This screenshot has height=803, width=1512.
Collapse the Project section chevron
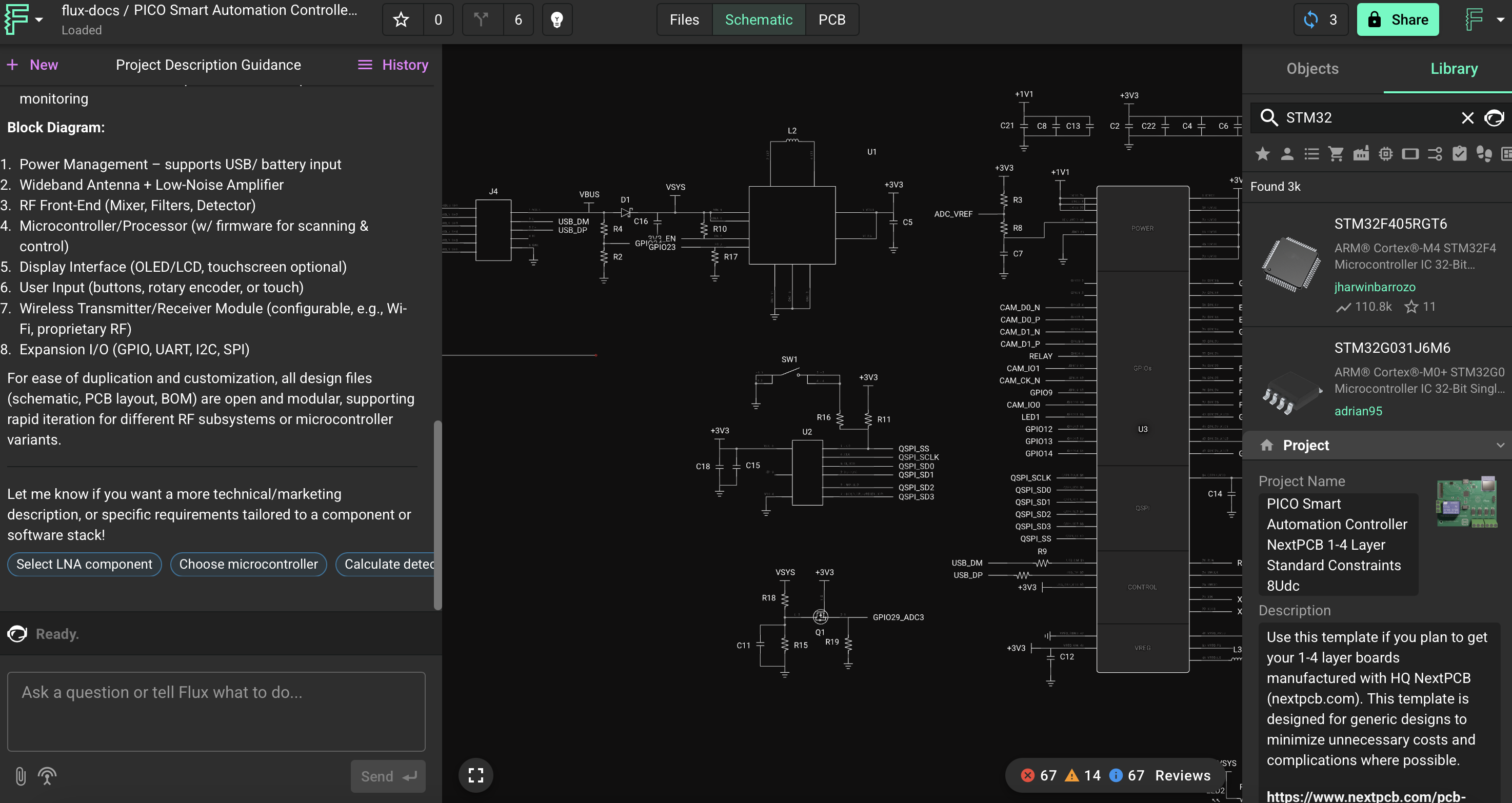[1500, 446]
